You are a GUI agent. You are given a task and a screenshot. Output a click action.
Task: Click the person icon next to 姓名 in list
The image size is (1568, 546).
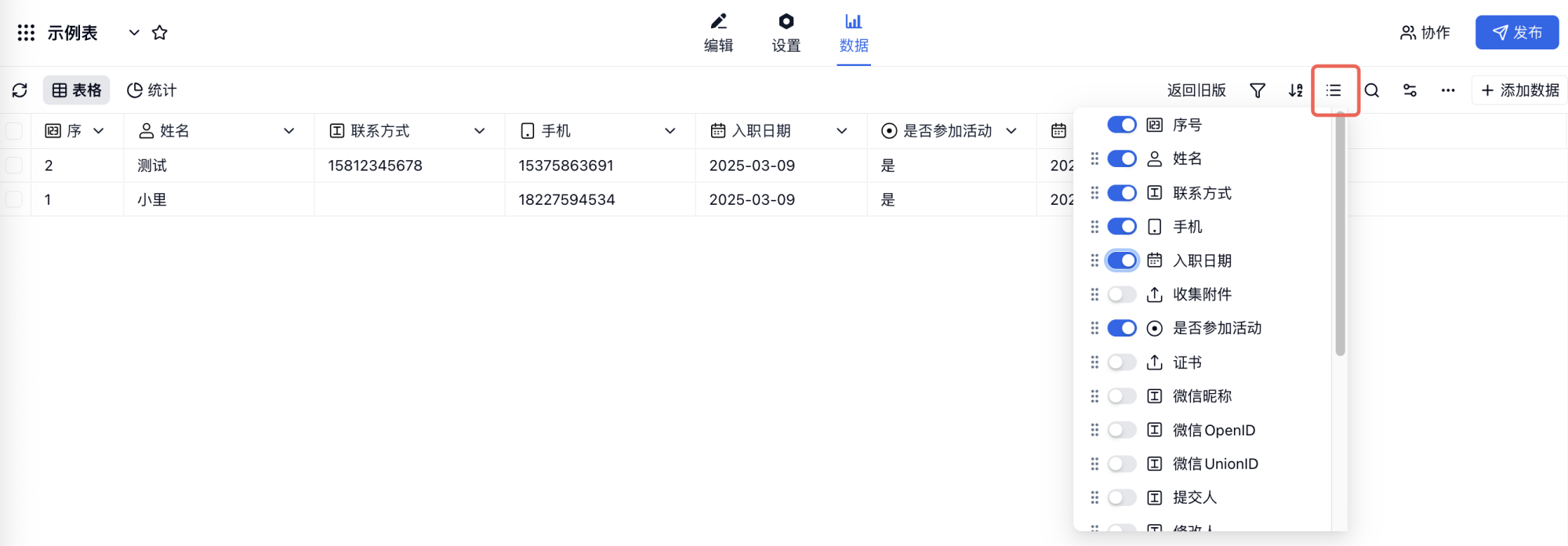pos(1155,158)
